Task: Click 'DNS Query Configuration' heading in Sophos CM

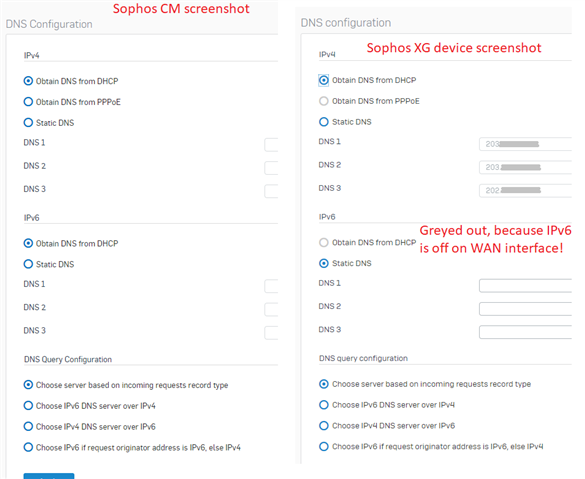Action: [68, 359]
